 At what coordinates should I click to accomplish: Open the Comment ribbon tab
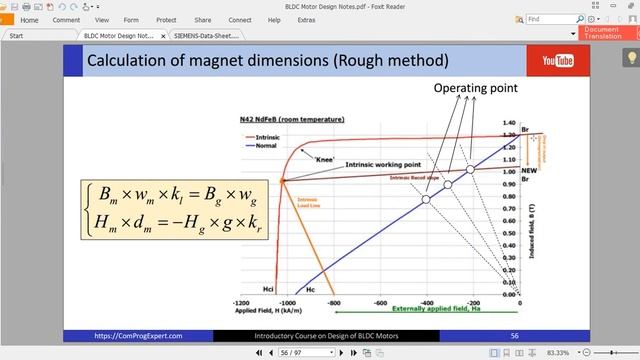pos(66,20)
